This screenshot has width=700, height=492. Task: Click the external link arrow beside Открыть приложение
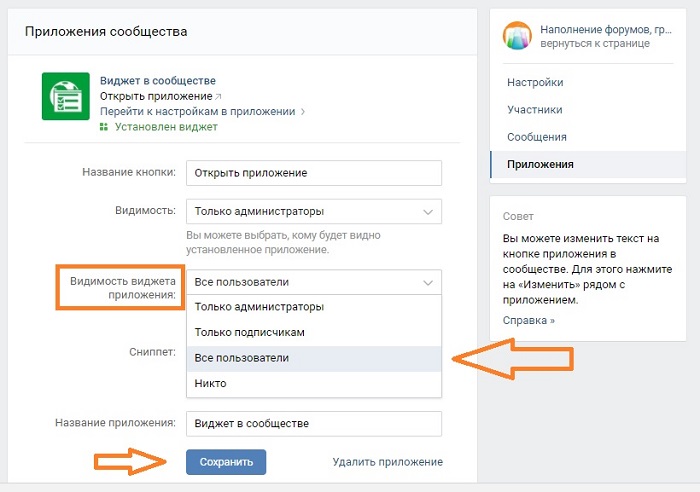click(x=218, y=96)
